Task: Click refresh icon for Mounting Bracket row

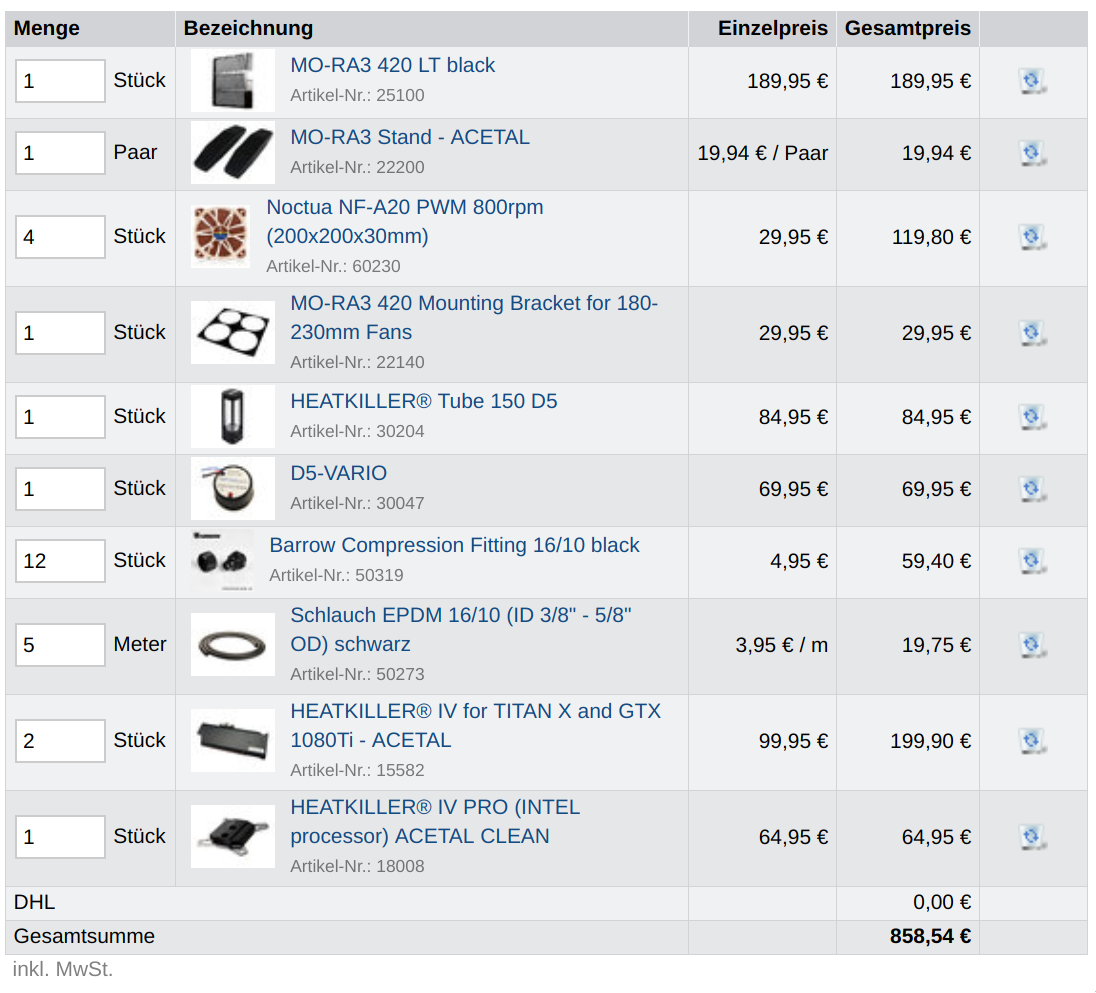Action: pyautogui.click(x=1032, y=333)
